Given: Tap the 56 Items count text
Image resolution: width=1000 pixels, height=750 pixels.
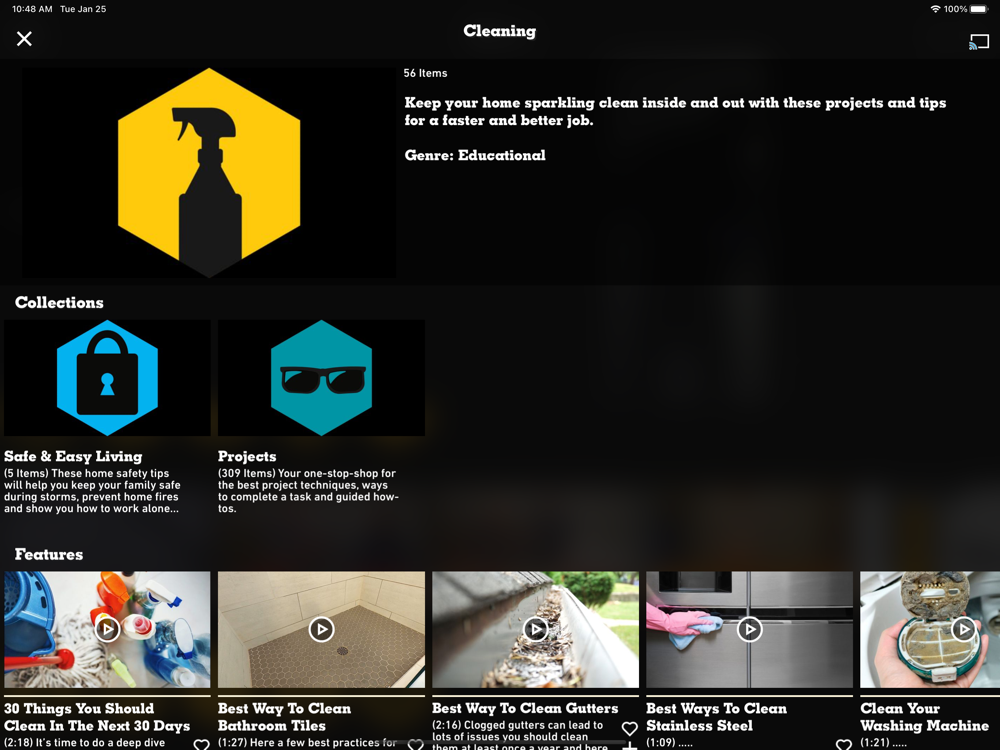Looking at the screenshot, I should [x=425, y=73].
